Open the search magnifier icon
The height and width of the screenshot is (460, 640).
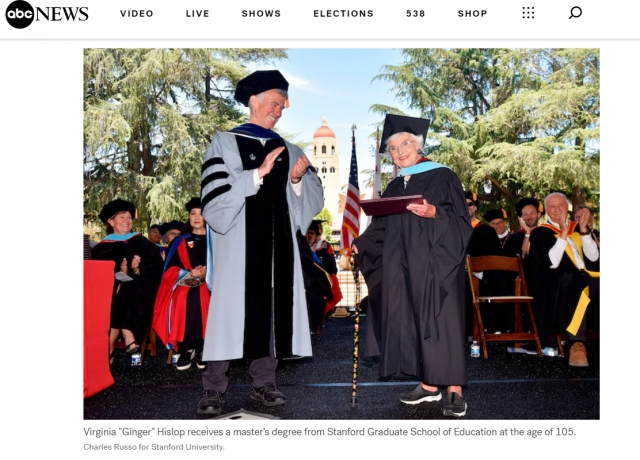[575, 13]
